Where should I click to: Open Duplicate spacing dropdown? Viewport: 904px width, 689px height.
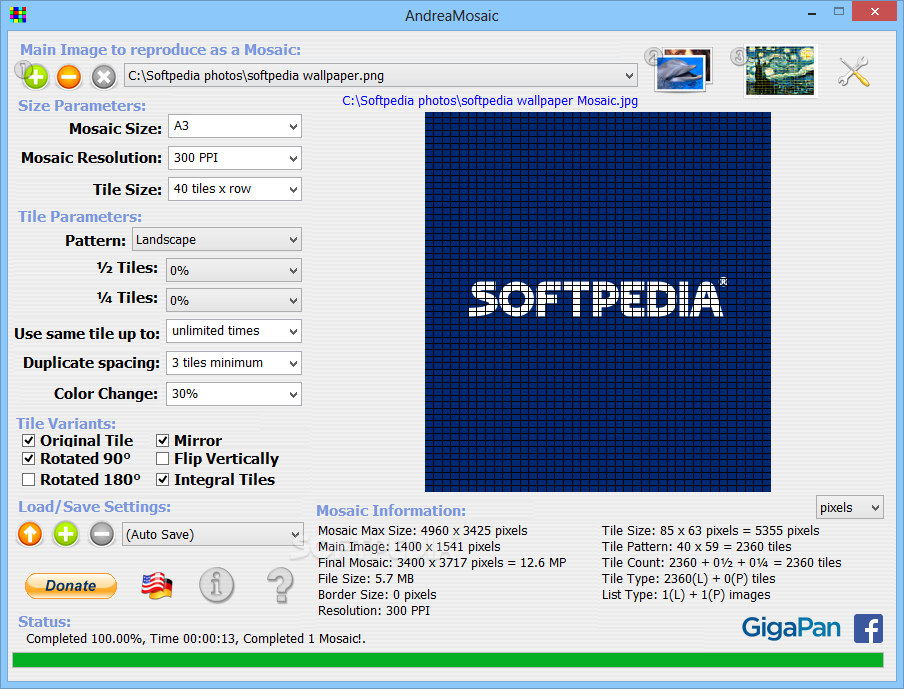click(x=233, y=363)
